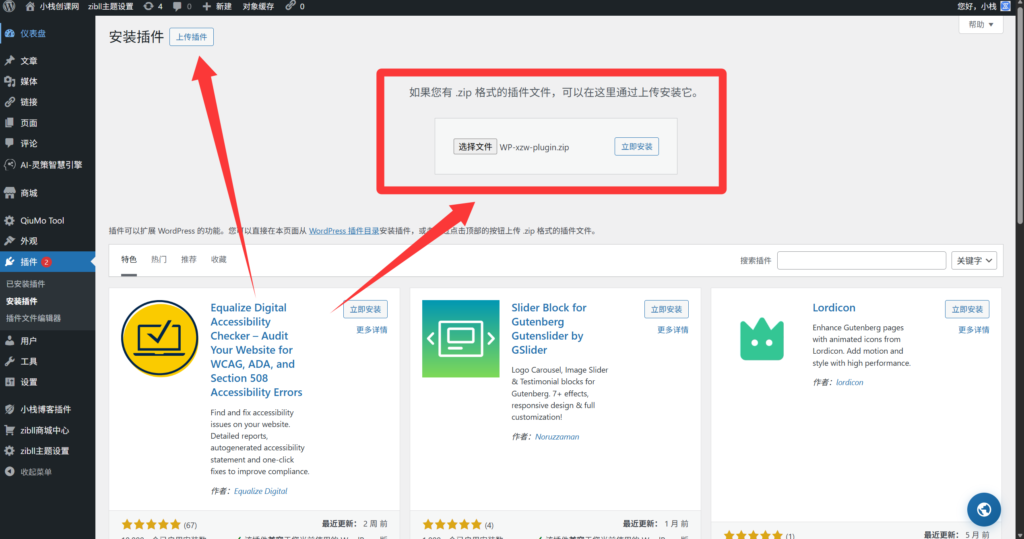Screen dimensions: 1024x539
Task: Open 已安装插件 submenu item
Action: [x=25, y=284]
